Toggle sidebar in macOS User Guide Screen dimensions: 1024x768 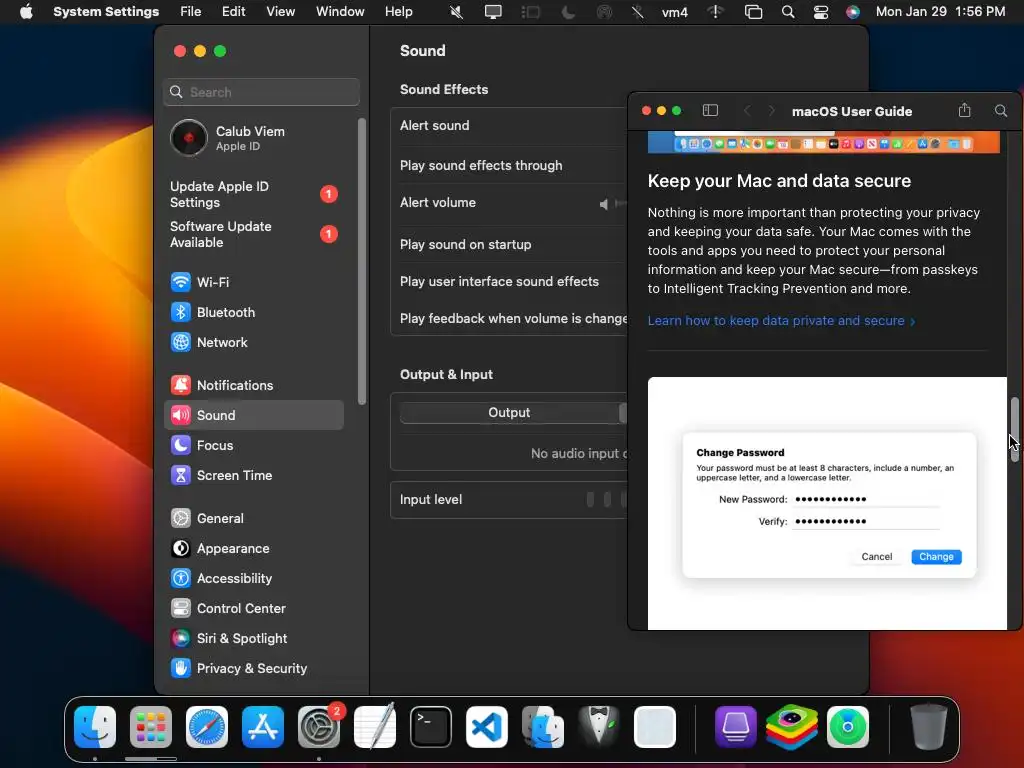(710, 111)
